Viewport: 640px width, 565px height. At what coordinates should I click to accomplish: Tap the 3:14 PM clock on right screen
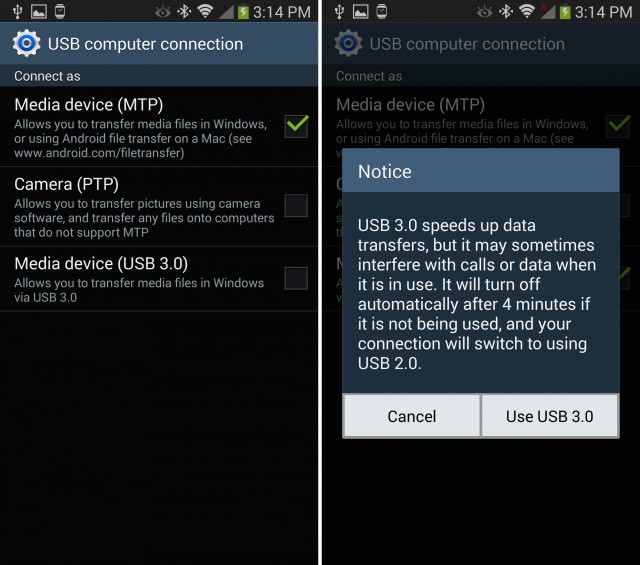pyautogui.click(x=604, y=12)
